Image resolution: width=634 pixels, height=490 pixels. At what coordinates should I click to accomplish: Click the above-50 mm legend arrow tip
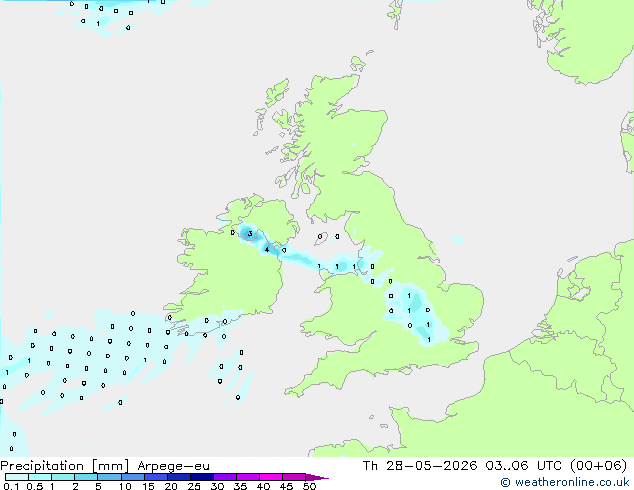click(317, 477)
